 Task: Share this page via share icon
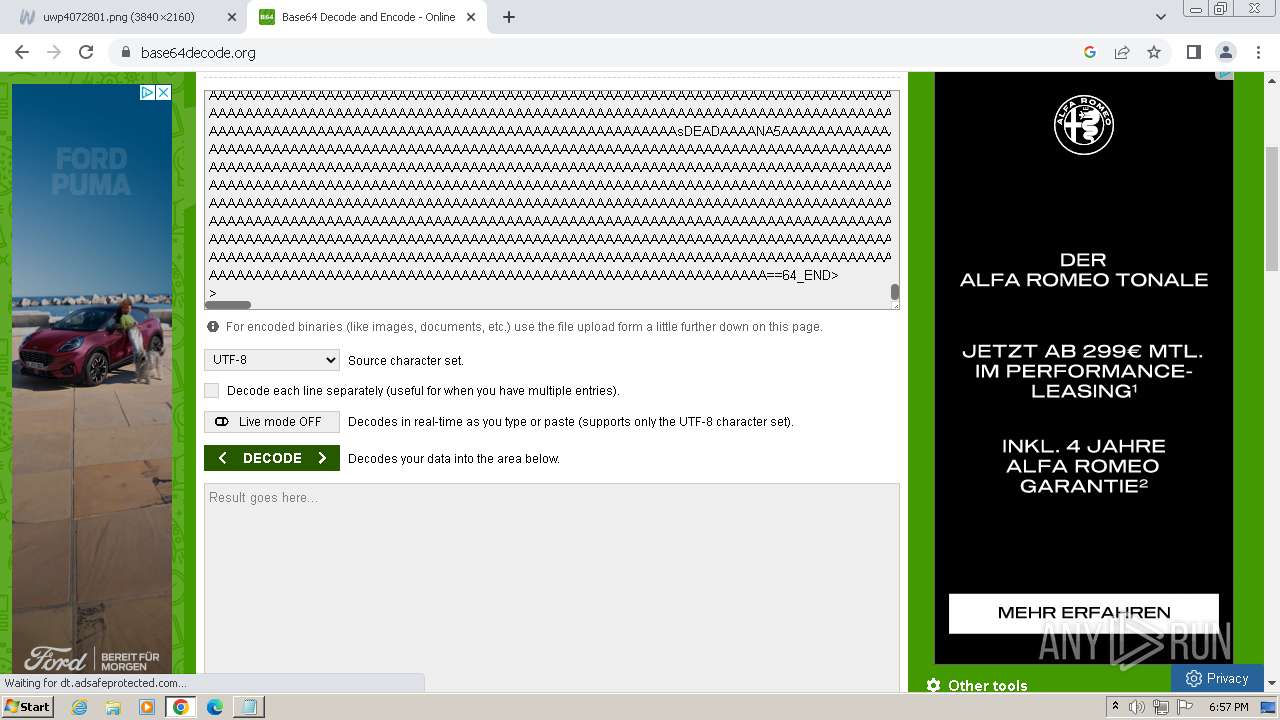(1122, 52)
